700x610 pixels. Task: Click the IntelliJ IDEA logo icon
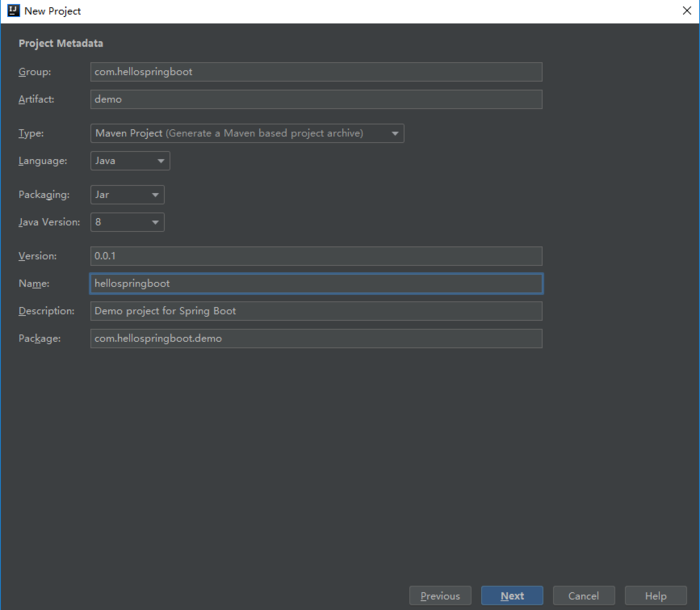click(12, 11)
